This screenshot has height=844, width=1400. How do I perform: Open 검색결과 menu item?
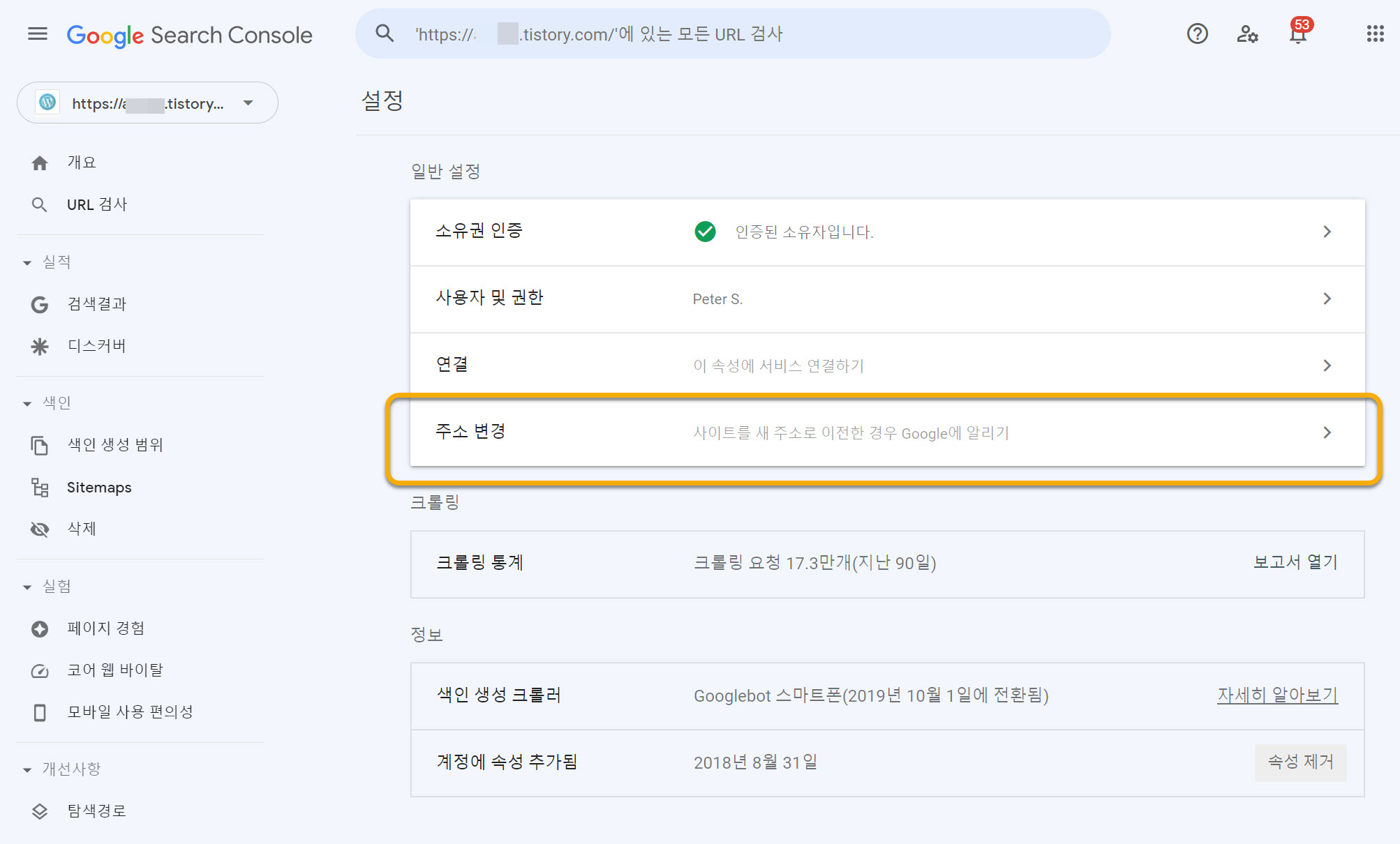pyautogui.click(x=96, y=304)
